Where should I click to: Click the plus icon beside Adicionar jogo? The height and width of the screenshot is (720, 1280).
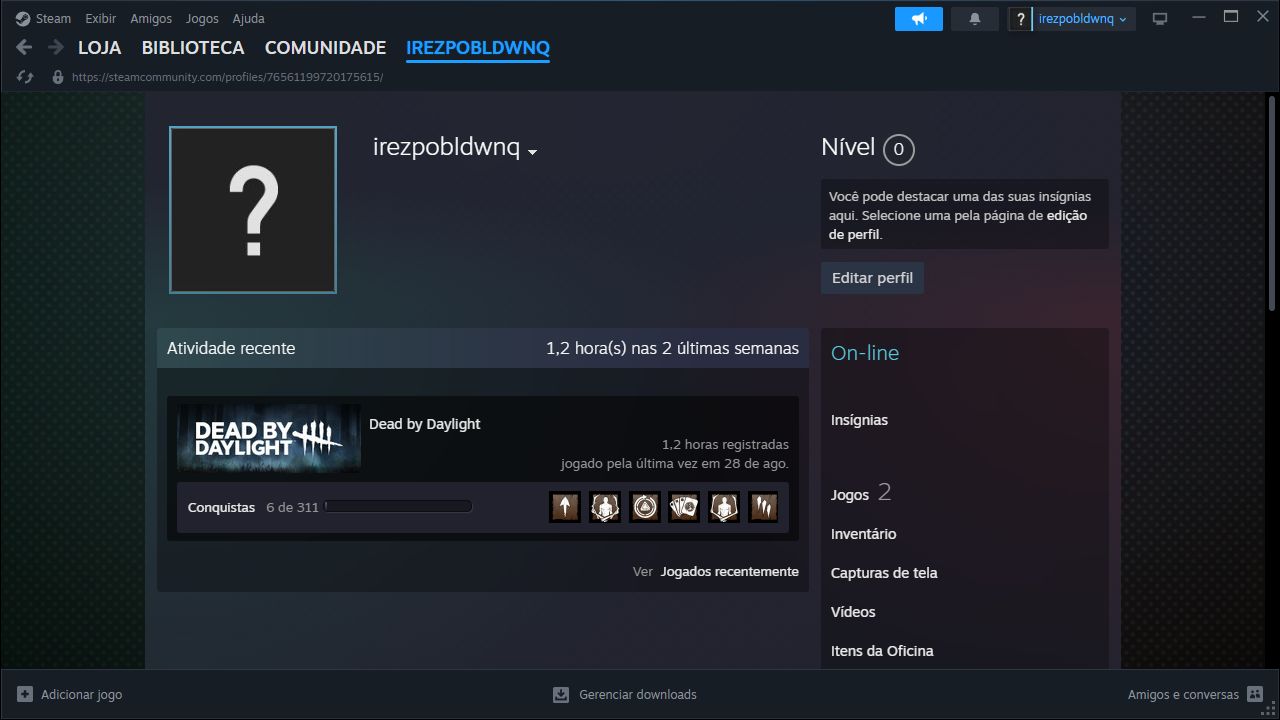coord(25,694)
